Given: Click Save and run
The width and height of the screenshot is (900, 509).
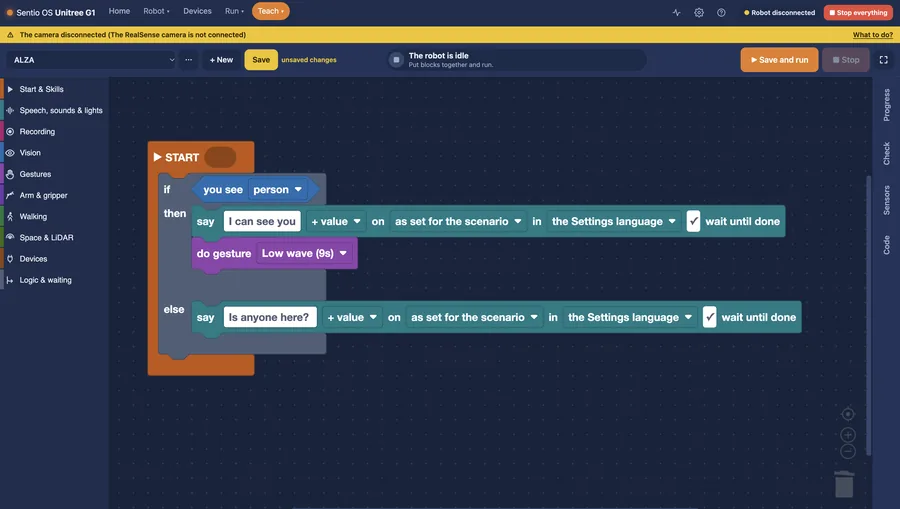Looking at the screenshot, I should tap(779, 60).
